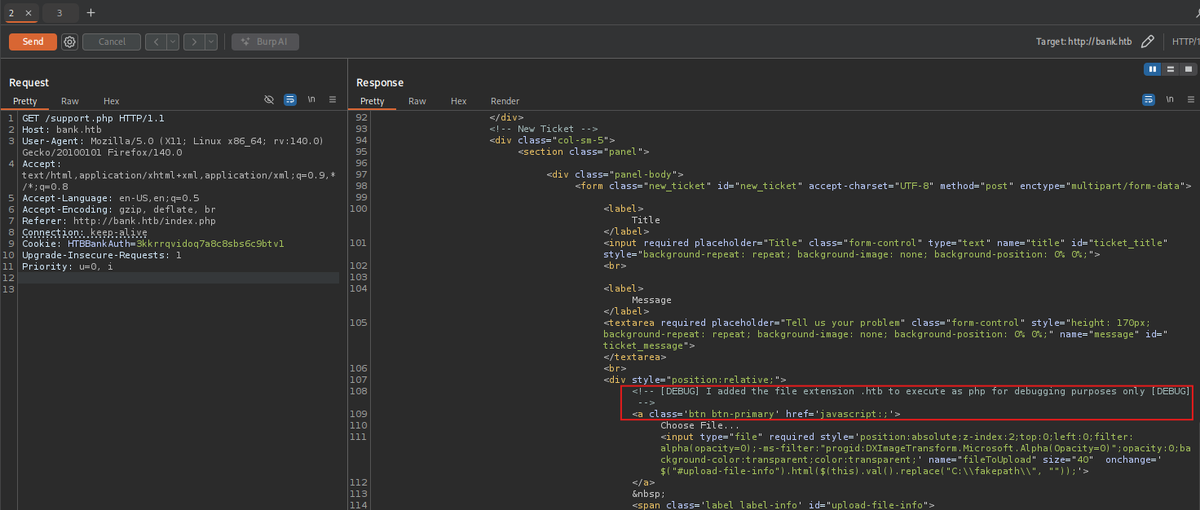Screen dimensions: 1200x510
Task: Click 'Choose File...' text on line 110
Action: tap(700, 425)
